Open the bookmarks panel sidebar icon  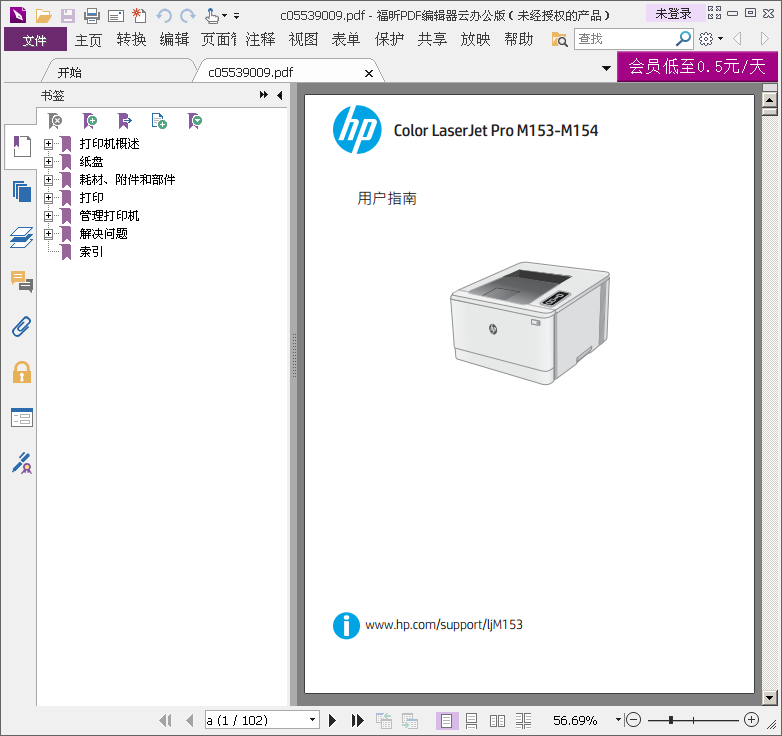click(x=21, y=147)
